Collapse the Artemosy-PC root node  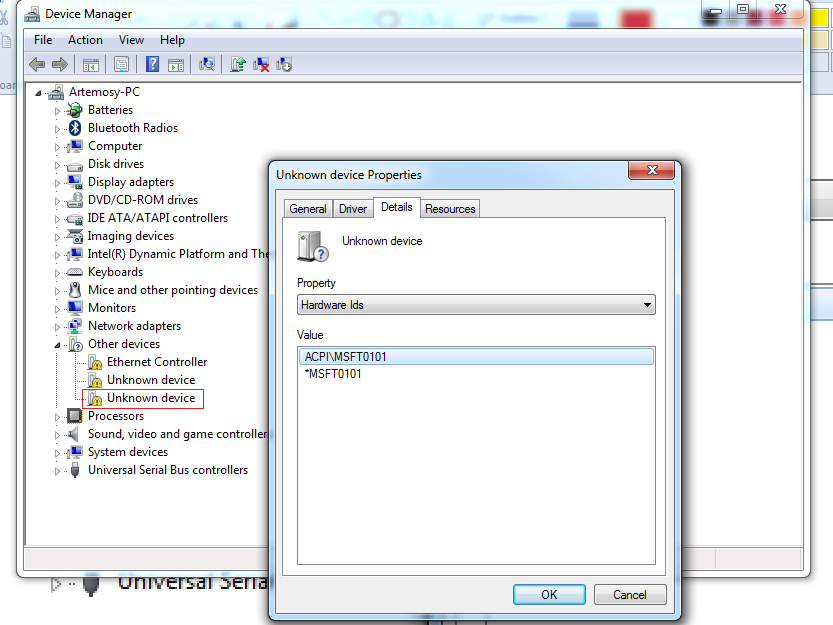point(38,94)
